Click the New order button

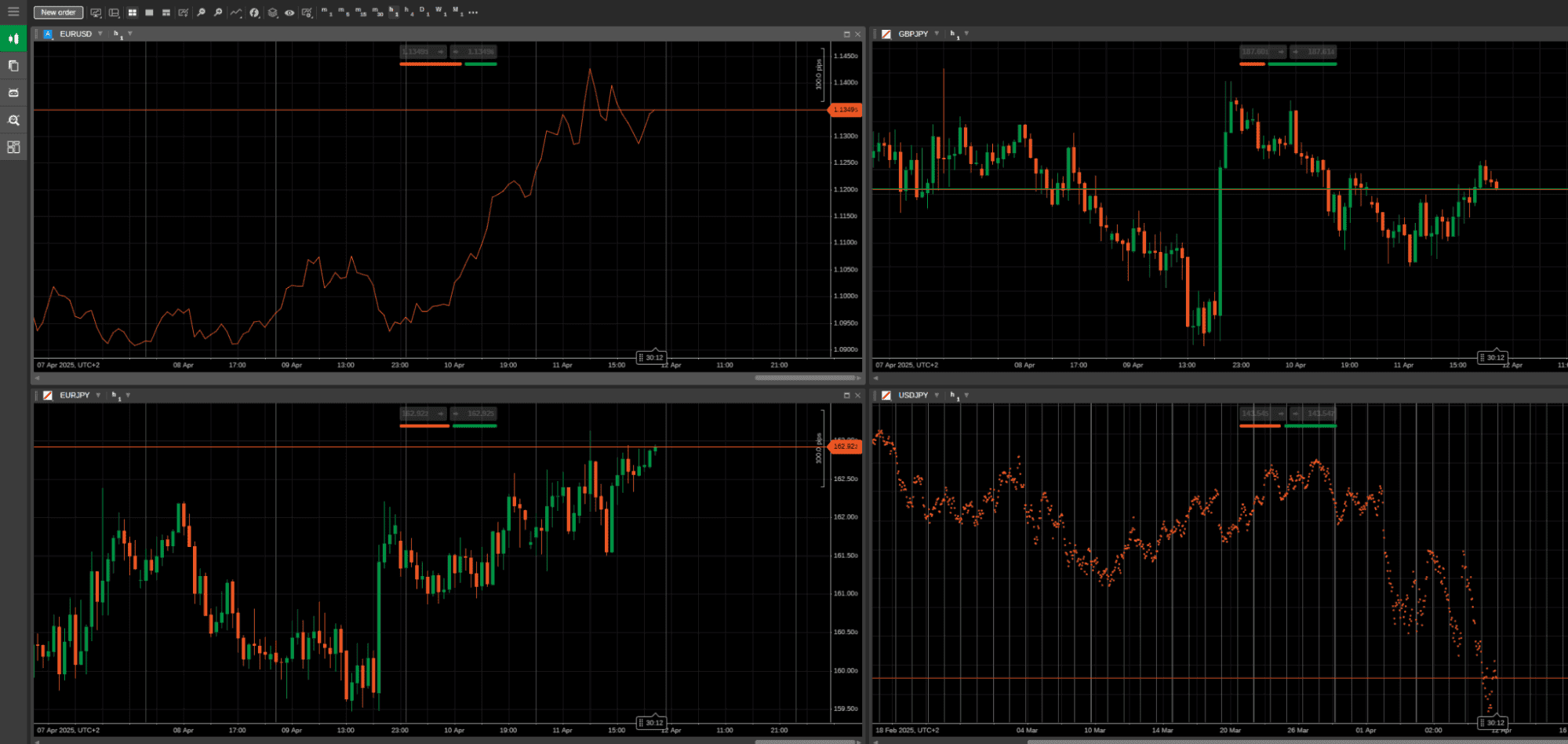(58, 13)
